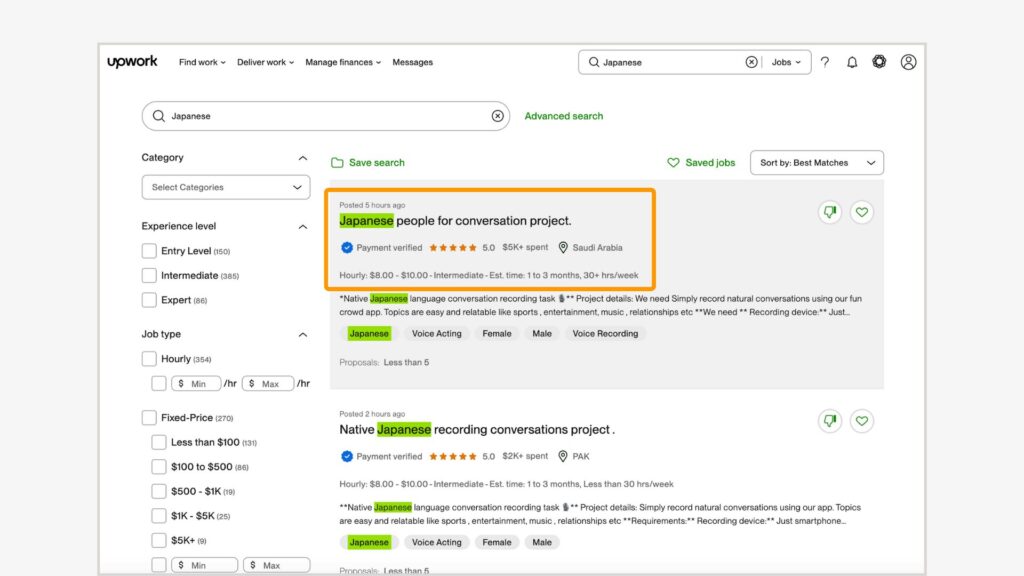This screenshot has width=1024, height=576.
Task: Open the Select Categories dropdown
Action: click(x=226, y=187)
